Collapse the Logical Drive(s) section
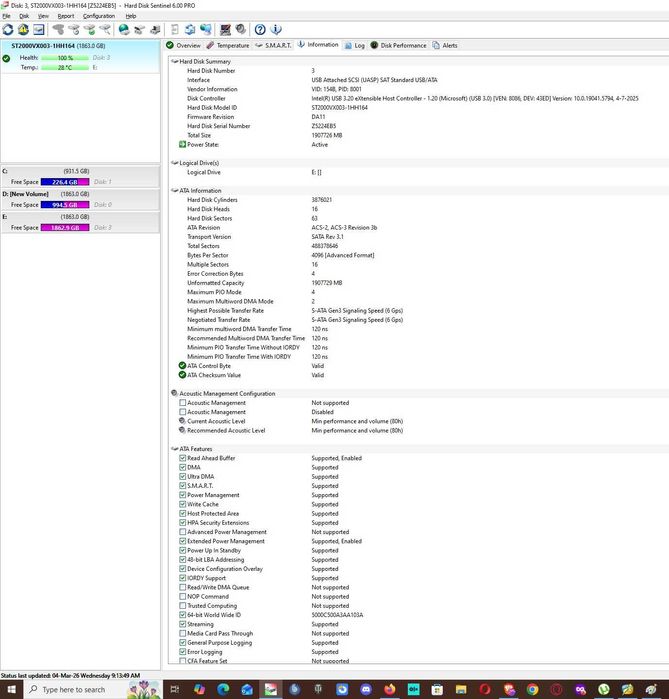669x699 pixels. click(x=174, y=163)
